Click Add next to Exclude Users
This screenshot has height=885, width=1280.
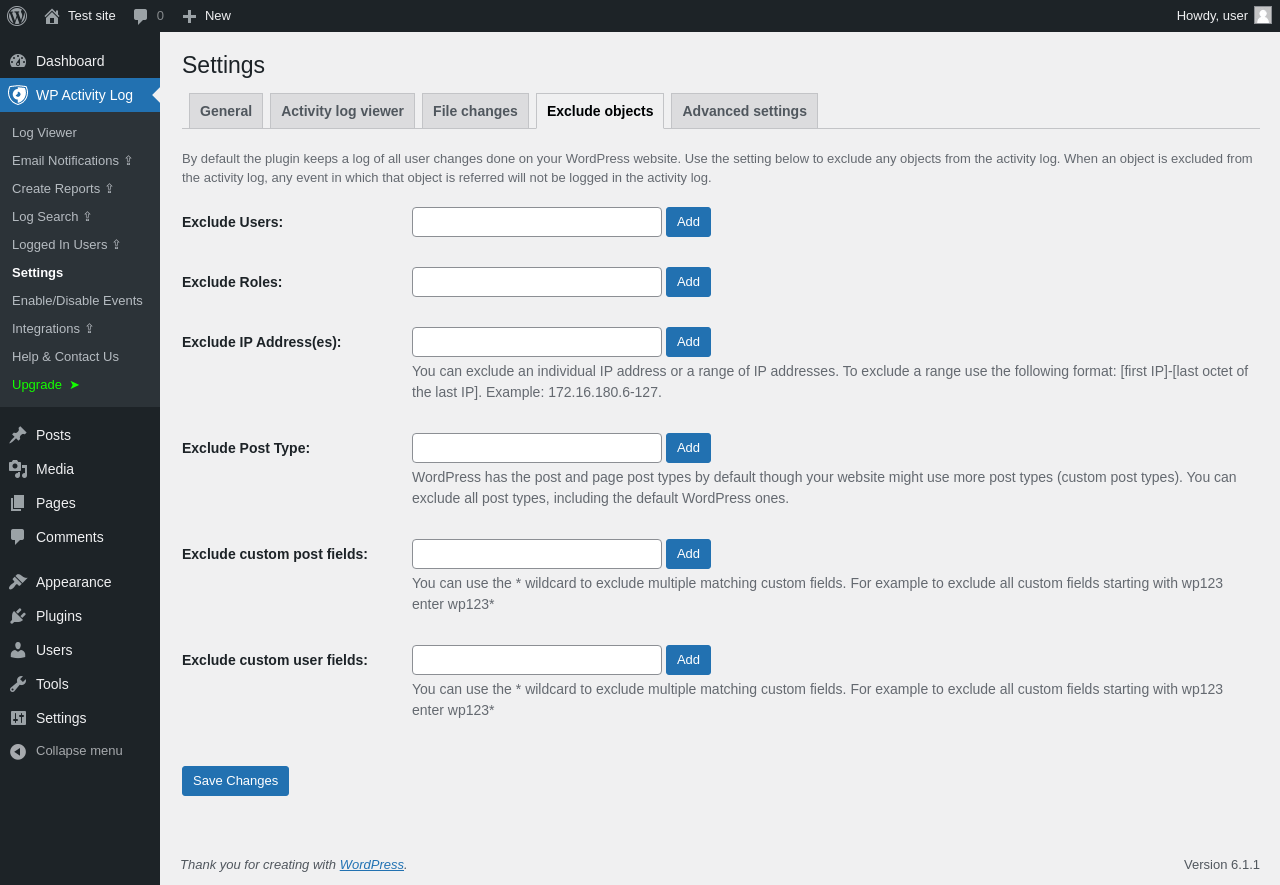(x=688, y=222)
